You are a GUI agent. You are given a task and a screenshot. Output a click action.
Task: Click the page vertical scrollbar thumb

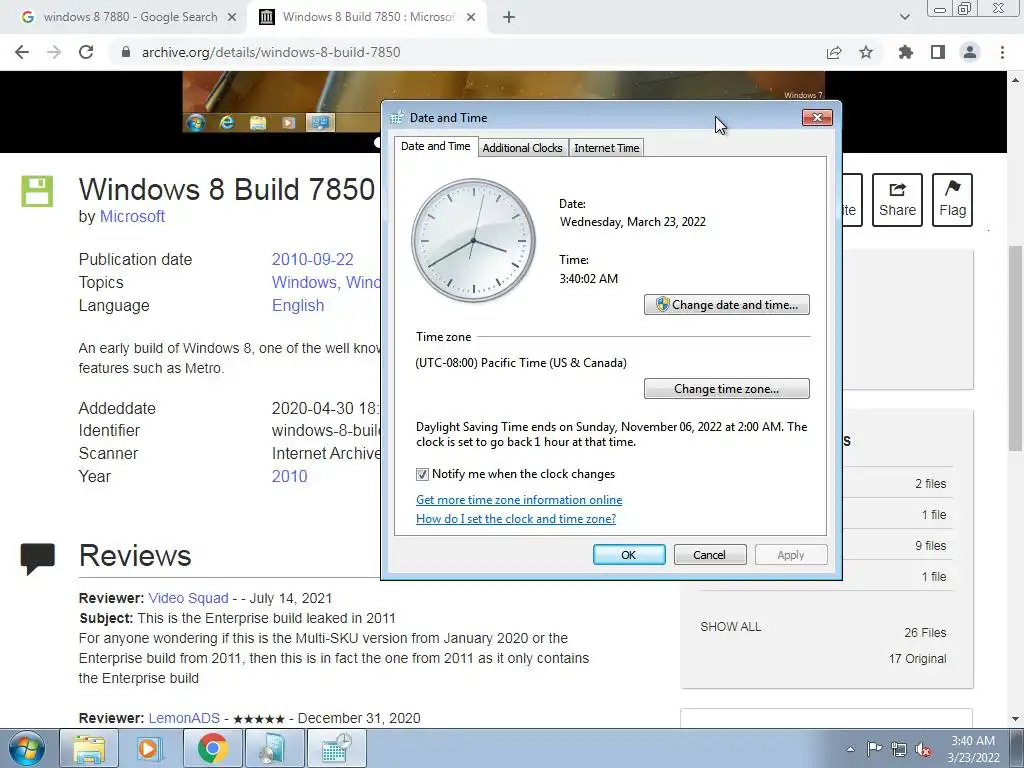pos(1015,347)
